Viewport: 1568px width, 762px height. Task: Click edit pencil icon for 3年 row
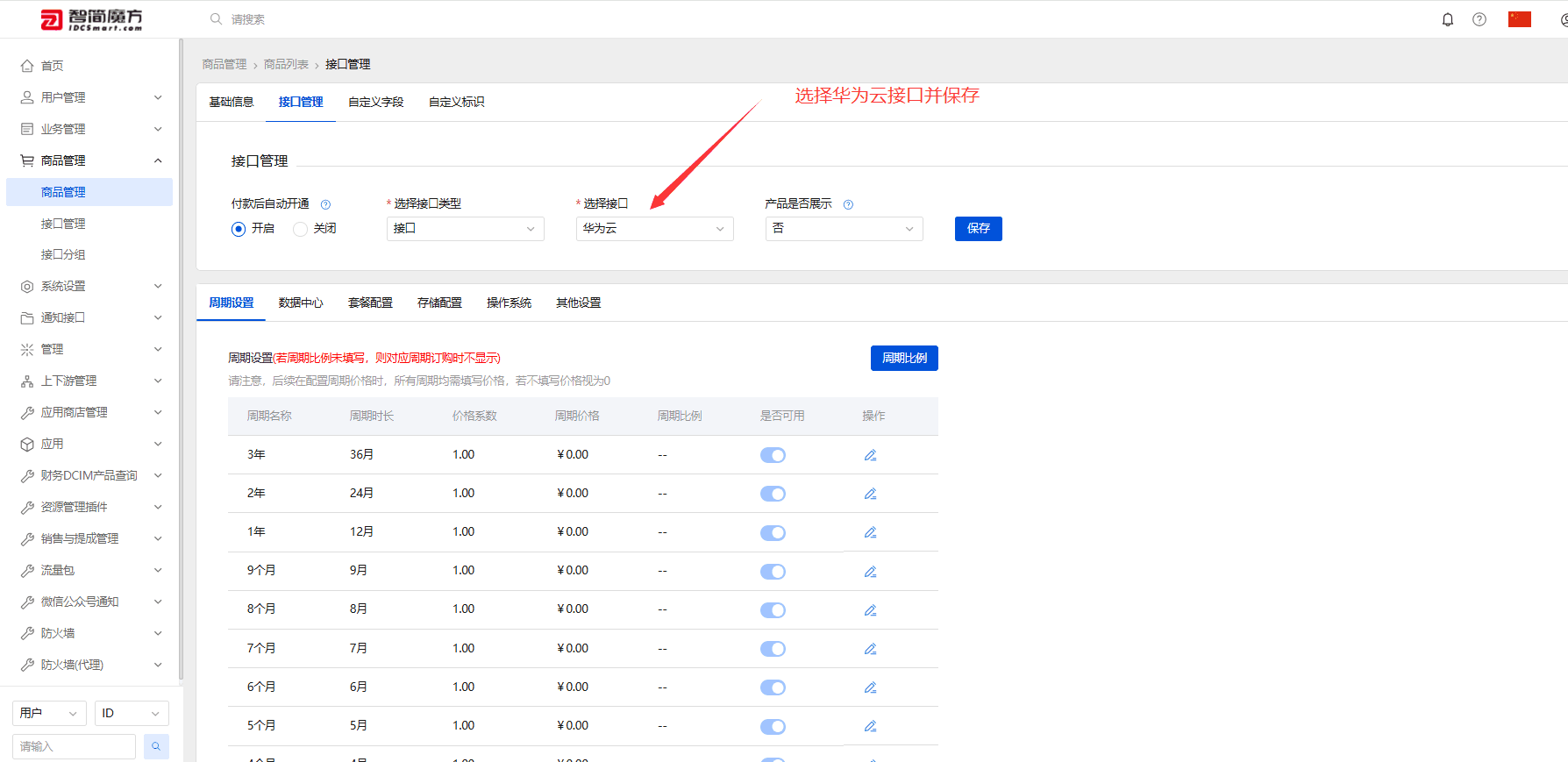pyautogui.click(x=870, y=455)
